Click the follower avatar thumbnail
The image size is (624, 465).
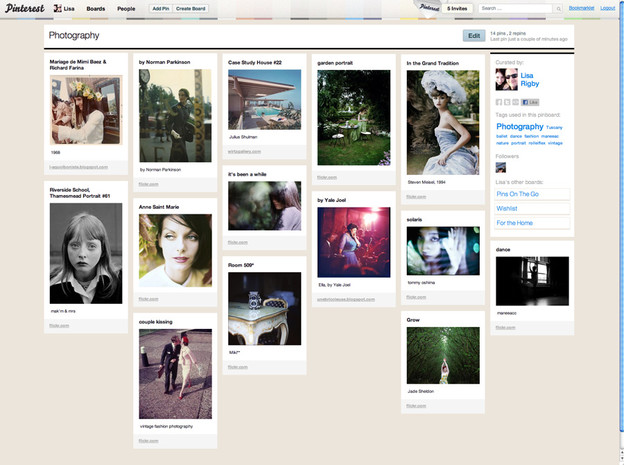[x=501, y=167]
